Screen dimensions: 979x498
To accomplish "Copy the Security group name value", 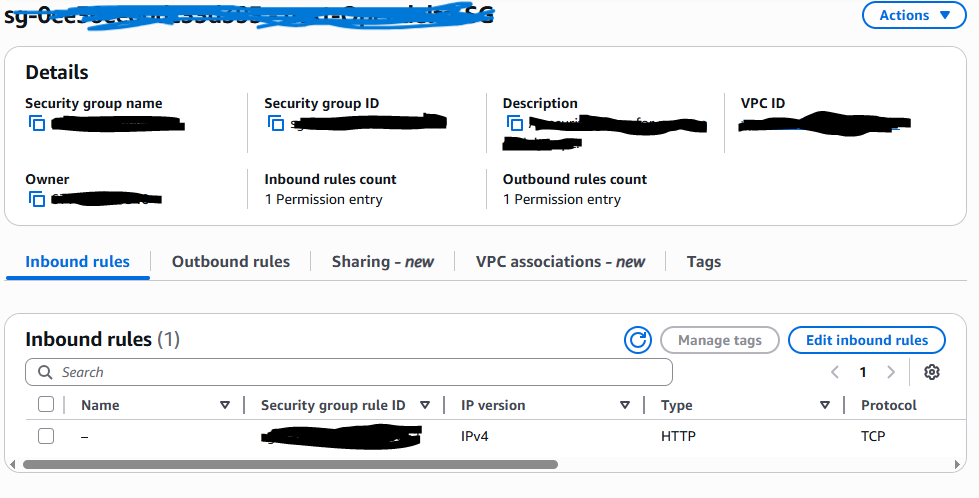I will tap(37, 124).
